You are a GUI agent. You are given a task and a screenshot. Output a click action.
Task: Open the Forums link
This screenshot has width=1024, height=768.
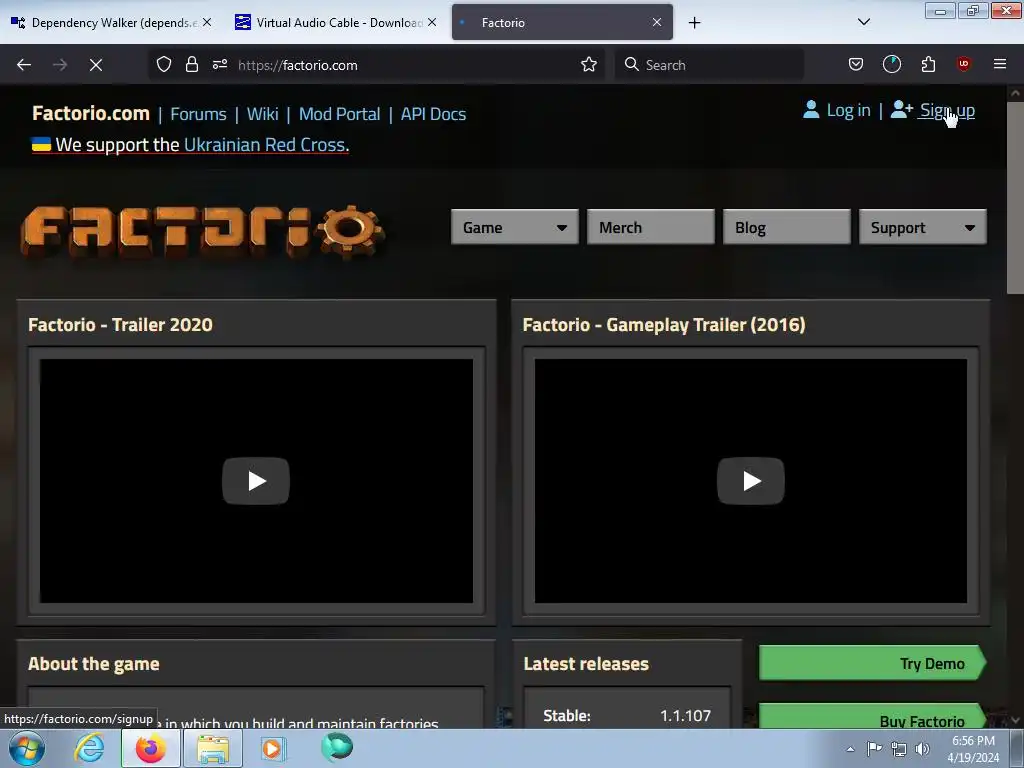[198, 114]
